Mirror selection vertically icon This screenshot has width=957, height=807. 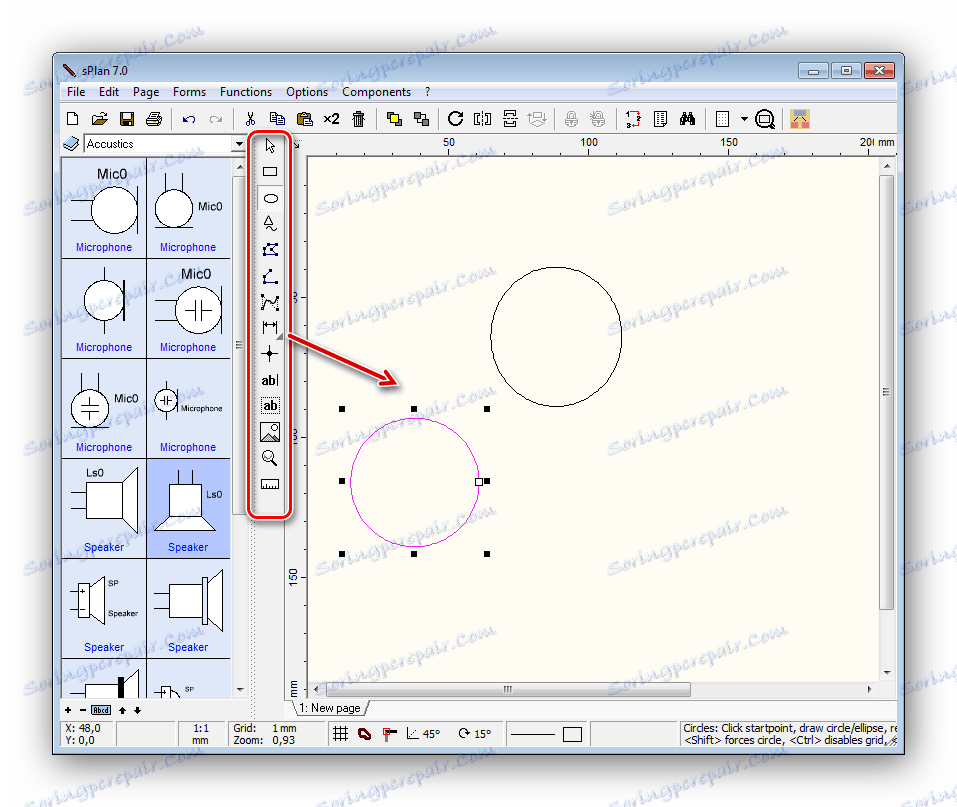point(510,119)
